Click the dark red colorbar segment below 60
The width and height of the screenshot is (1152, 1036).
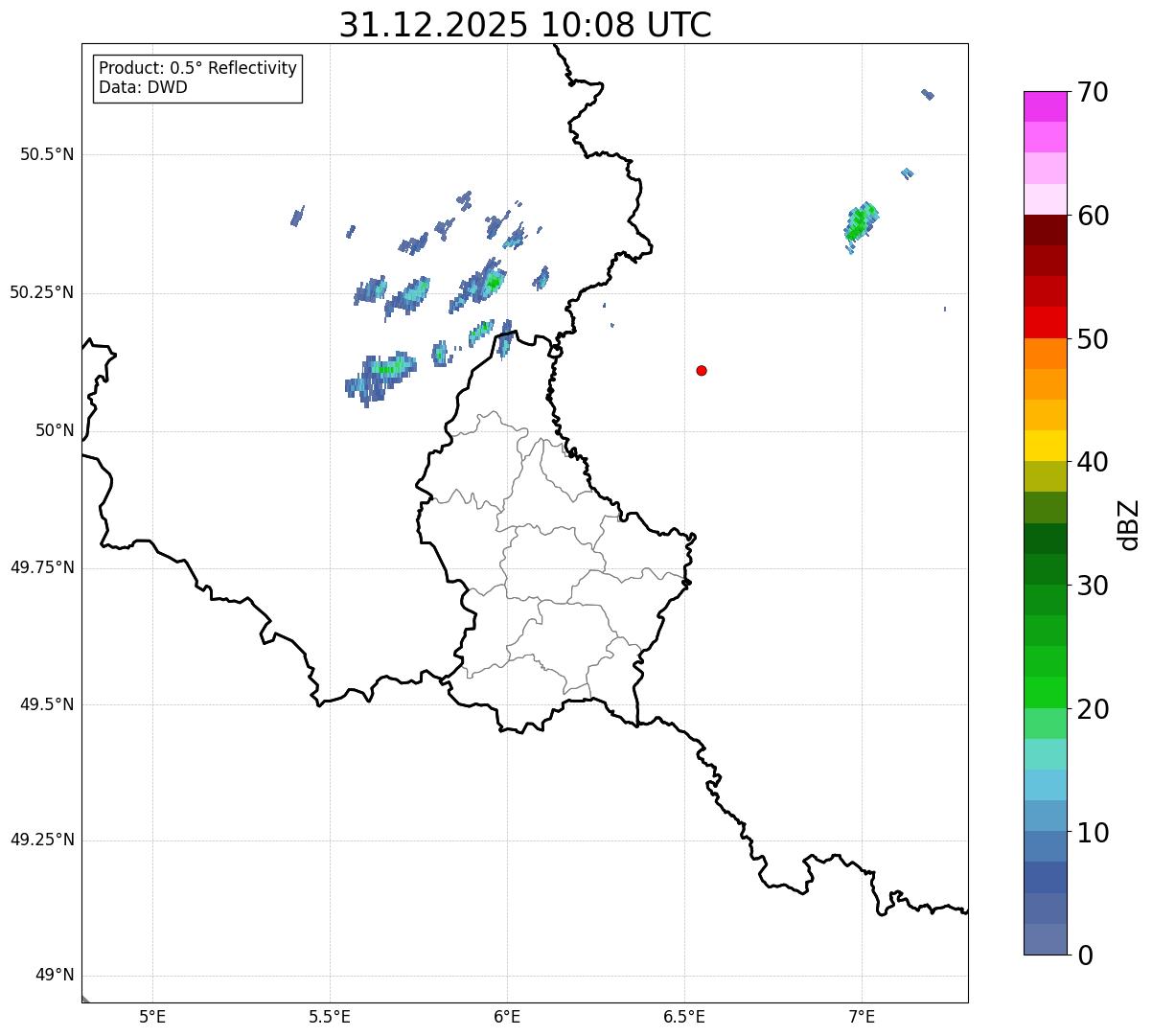1045,230
